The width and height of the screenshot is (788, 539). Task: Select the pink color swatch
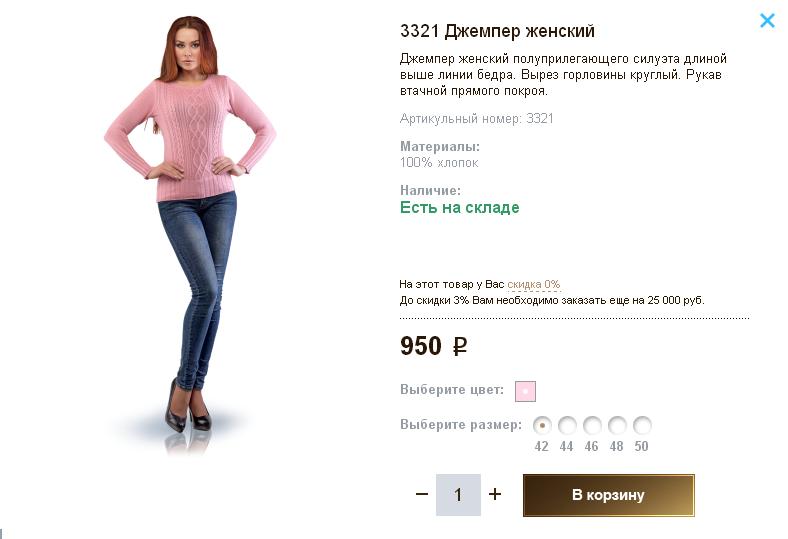click(526, 390)
